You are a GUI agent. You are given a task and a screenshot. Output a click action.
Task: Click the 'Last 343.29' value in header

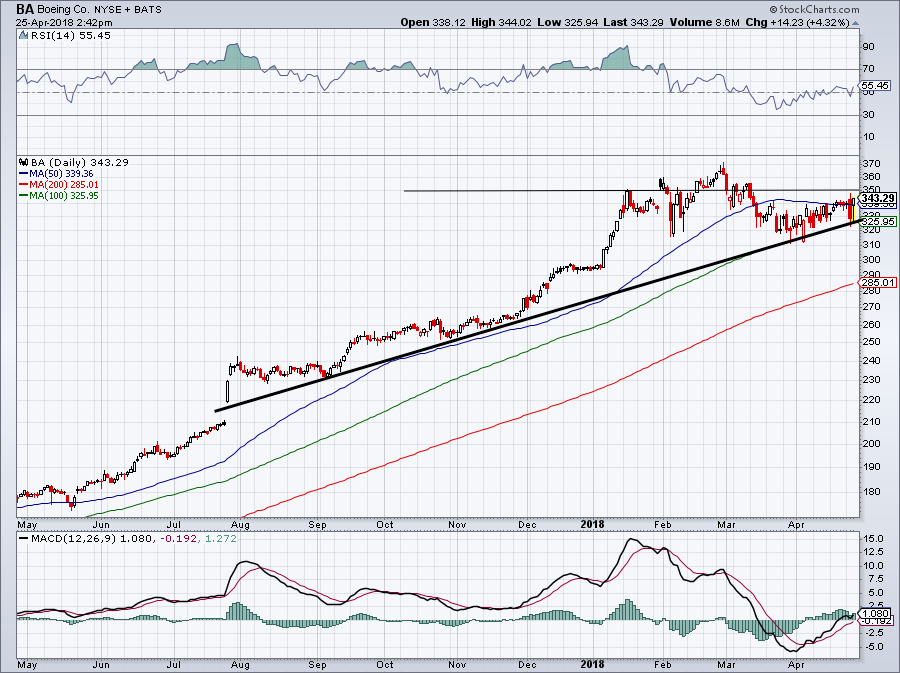point(633,22)
